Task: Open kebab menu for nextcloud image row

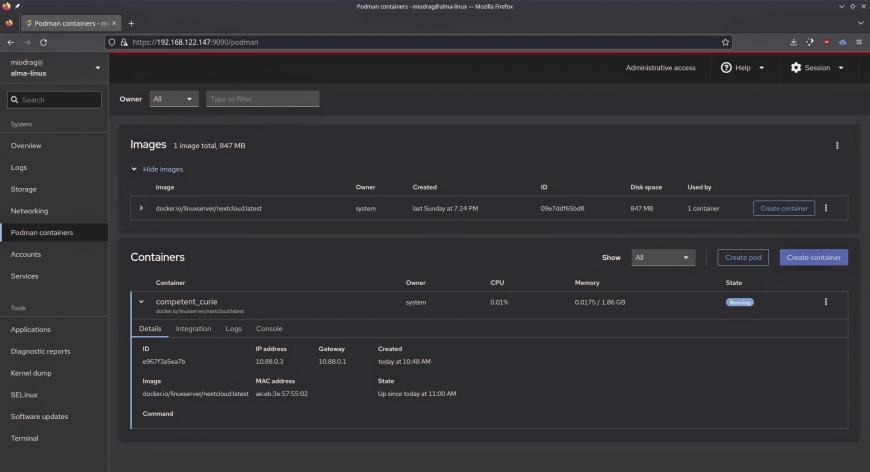Action: 826,208
